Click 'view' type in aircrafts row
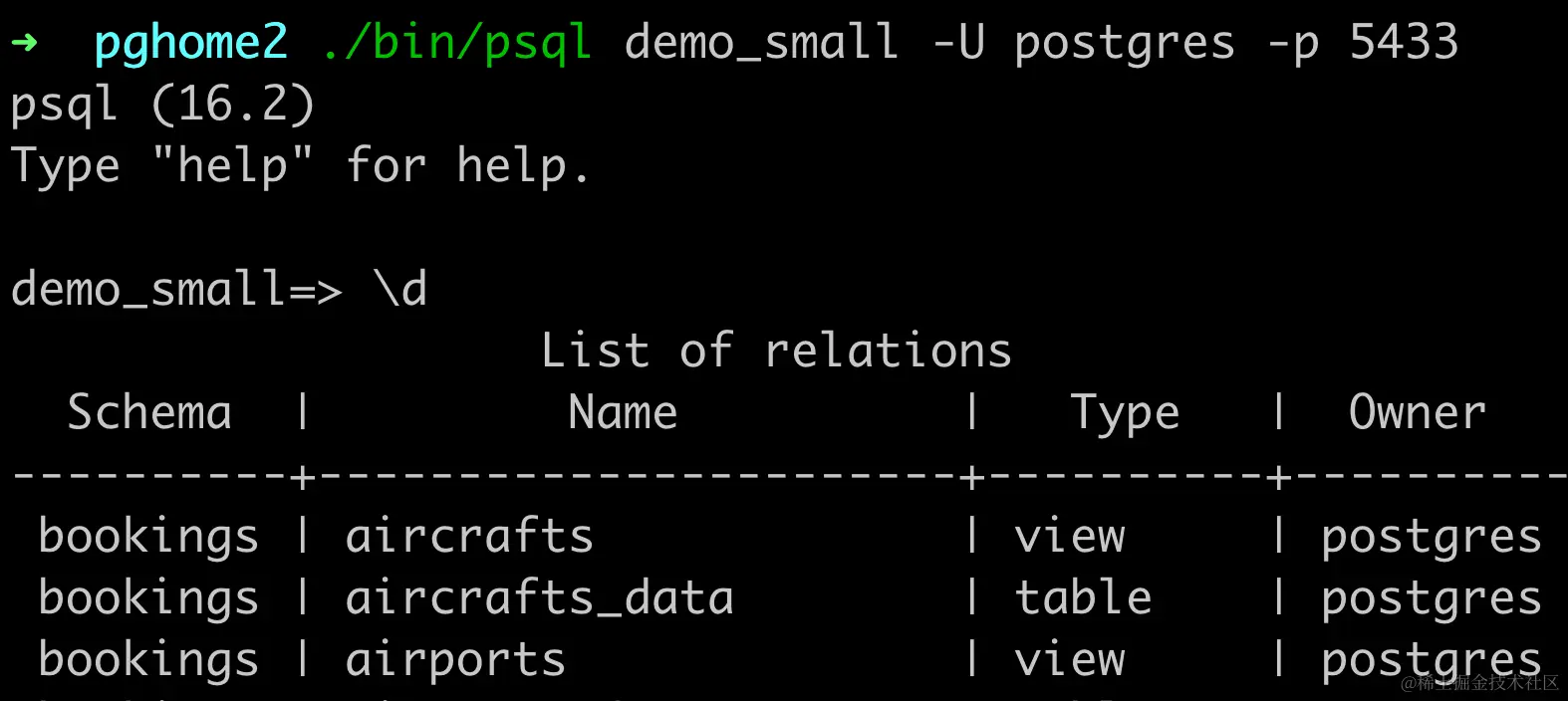Viewport: 1568px width, 701px height. 1070,537
